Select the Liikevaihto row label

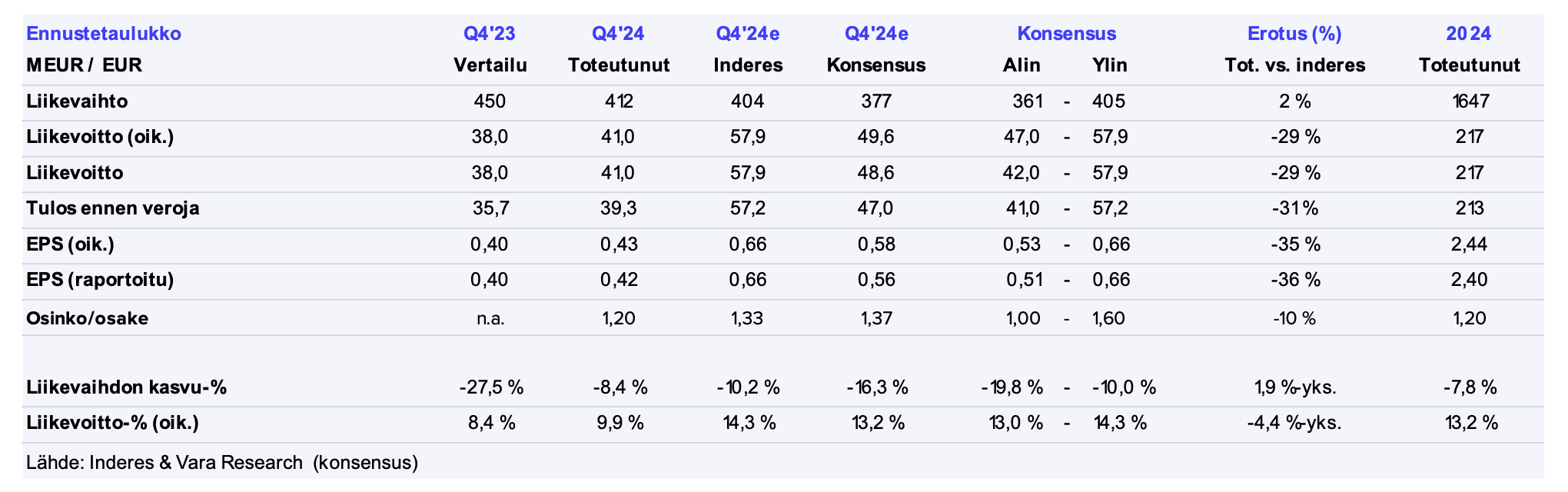click(x=77, y=101)
